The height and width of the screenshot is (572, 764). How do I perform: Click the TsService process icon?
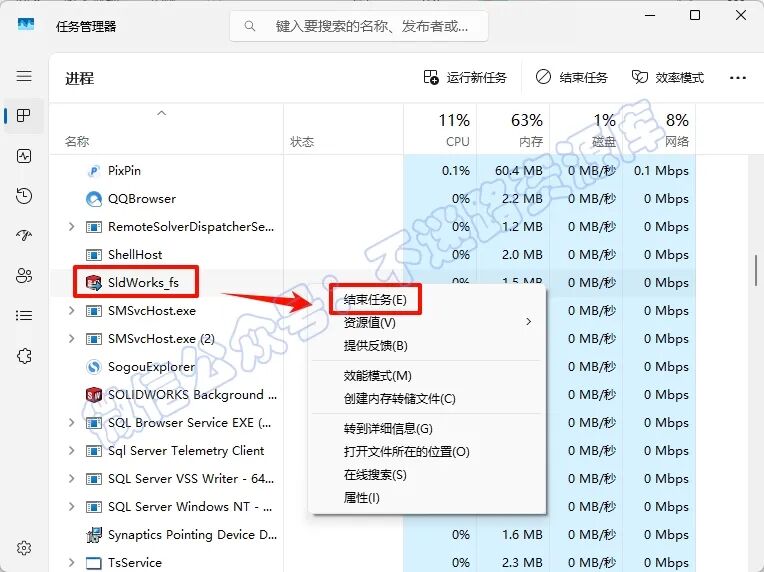pos(94,563)
